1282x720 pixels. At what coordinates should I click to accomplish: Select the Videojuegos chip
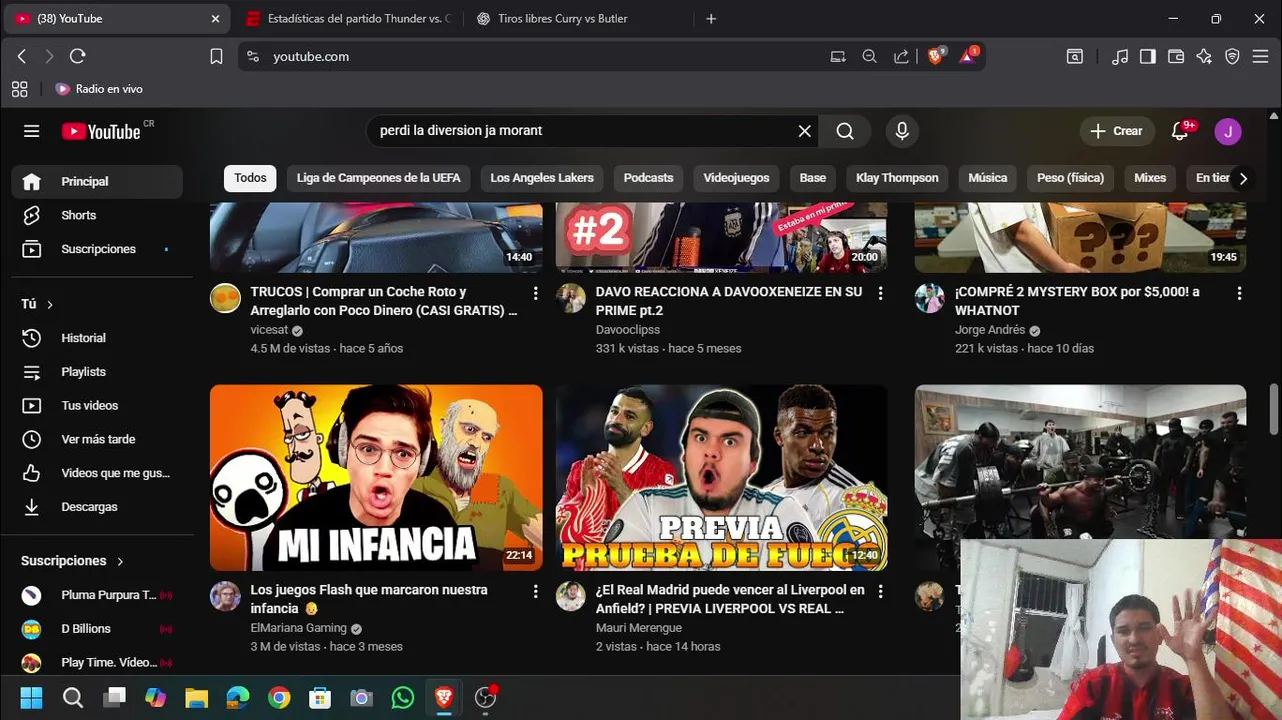(736, 178)
